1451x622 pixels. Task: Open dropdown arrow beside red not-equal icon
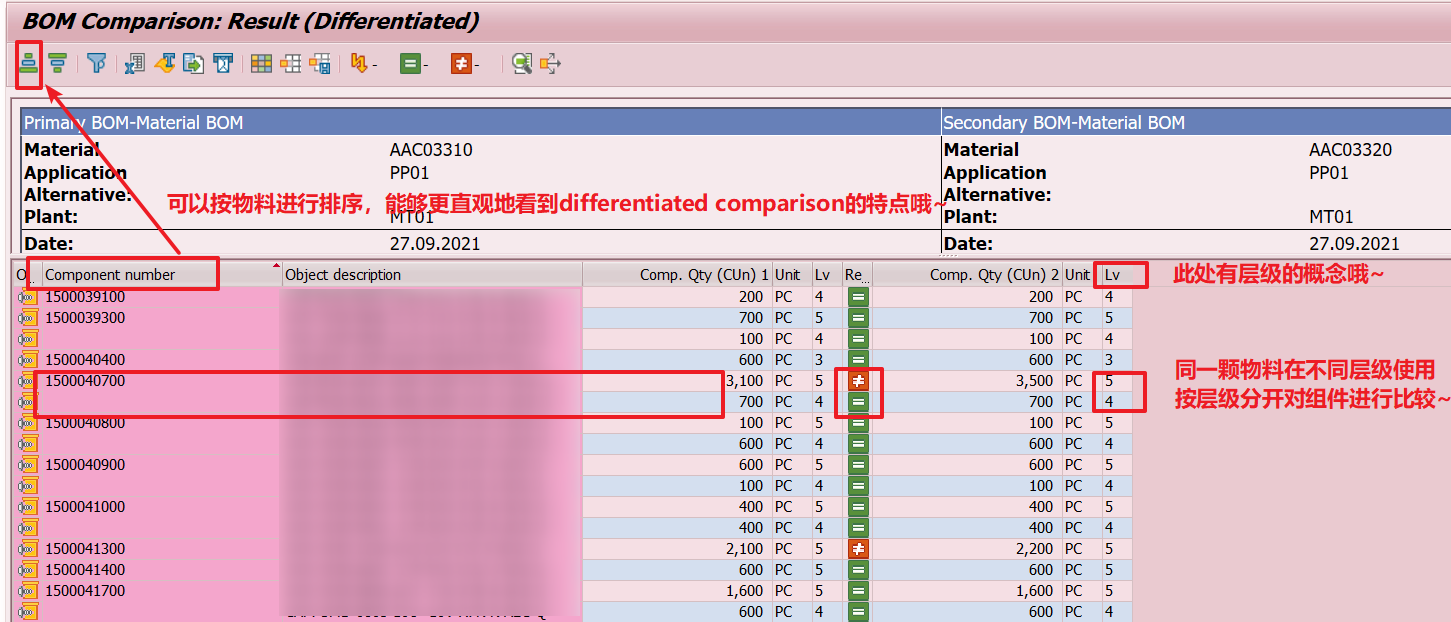(478, 66)
